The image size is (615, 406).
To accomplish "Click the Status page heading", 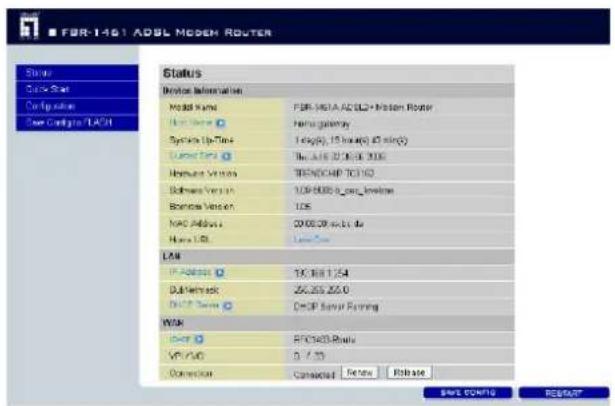I will (182, 73).
